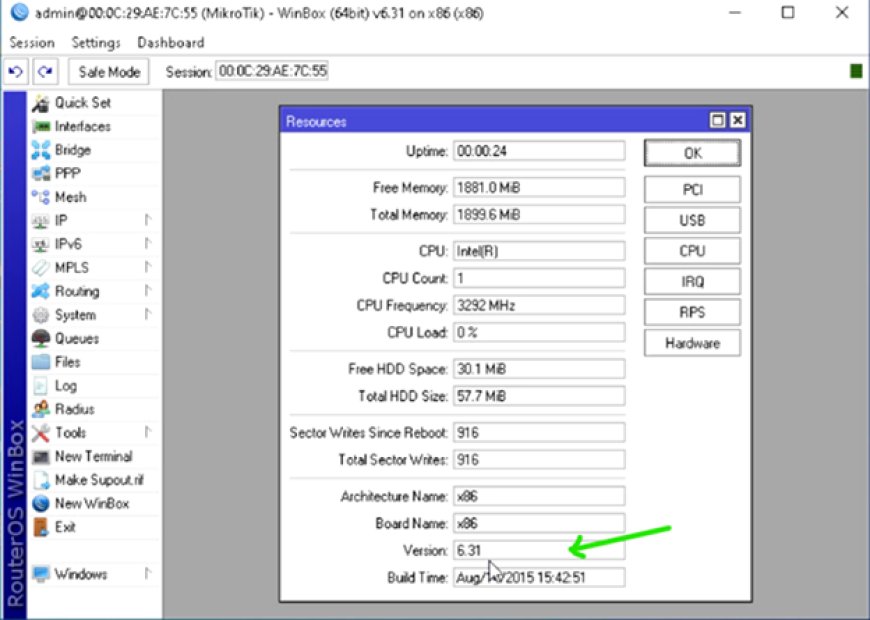This screenshot has height=620, width=870.
Task: Click the CPU button in Resources
Action: tap(692, 251)
